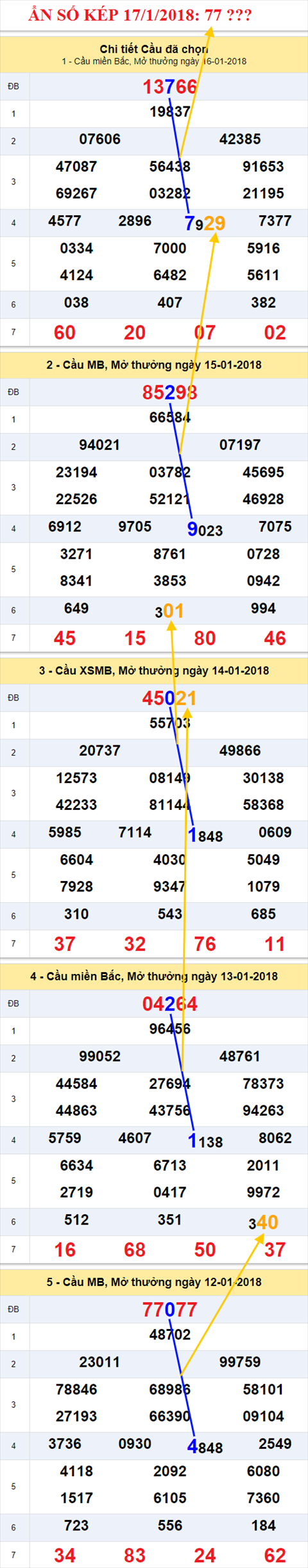308x1568 pixels.
Task: Click fifth prize number 7000
Action: [x=169, y=249]
